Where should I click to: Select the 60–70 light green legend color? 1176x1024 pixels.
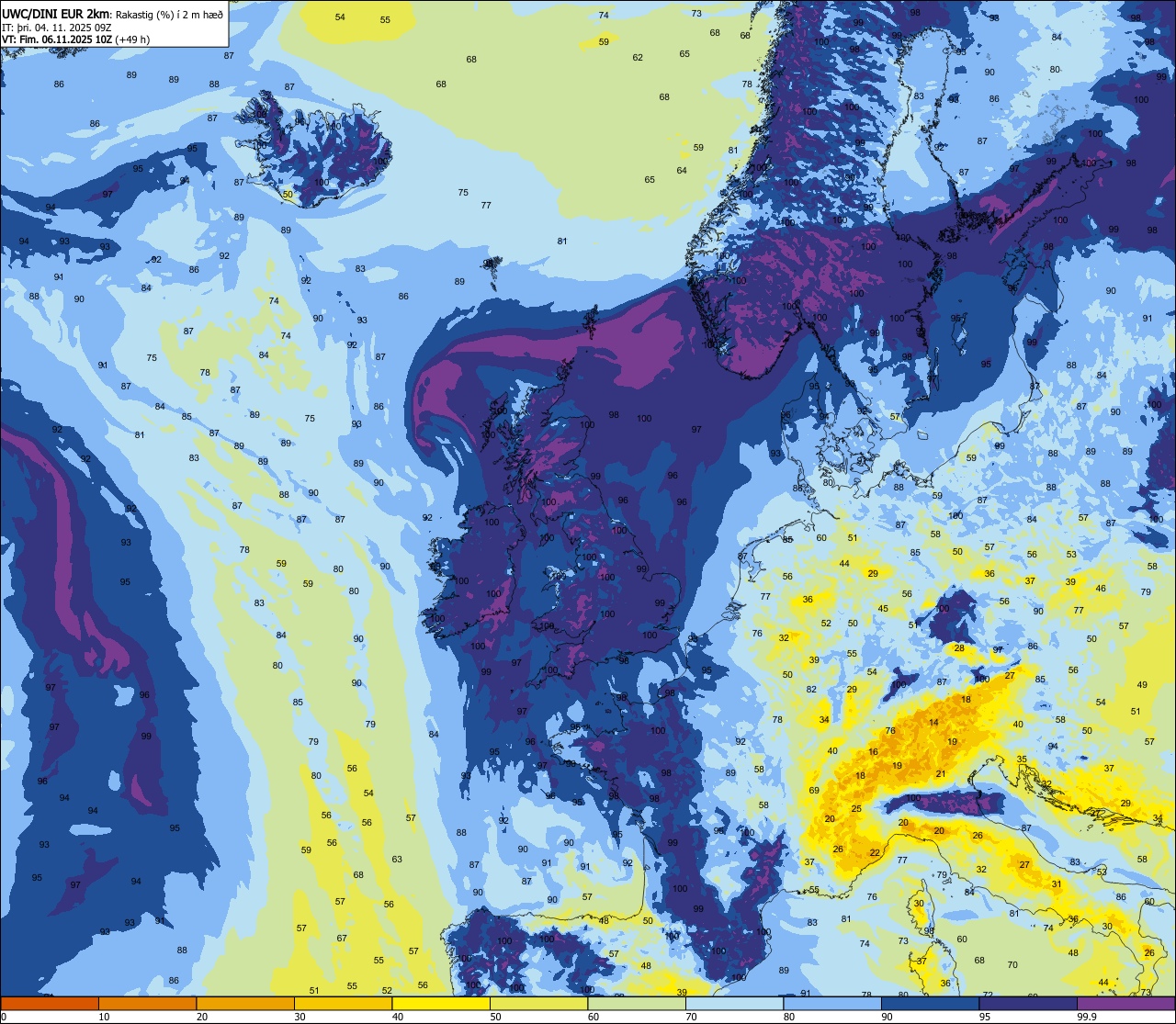pyautogui.click(x=637, y=1003)
